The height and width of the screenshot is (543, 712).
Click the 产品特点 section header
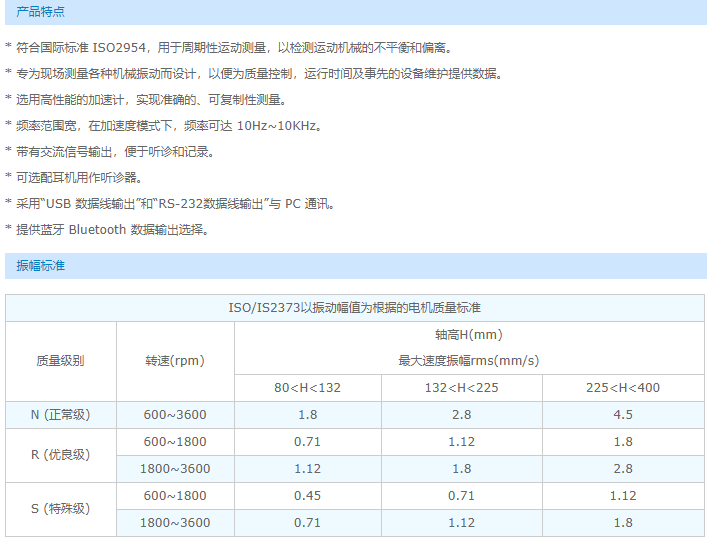click(41, 10)
